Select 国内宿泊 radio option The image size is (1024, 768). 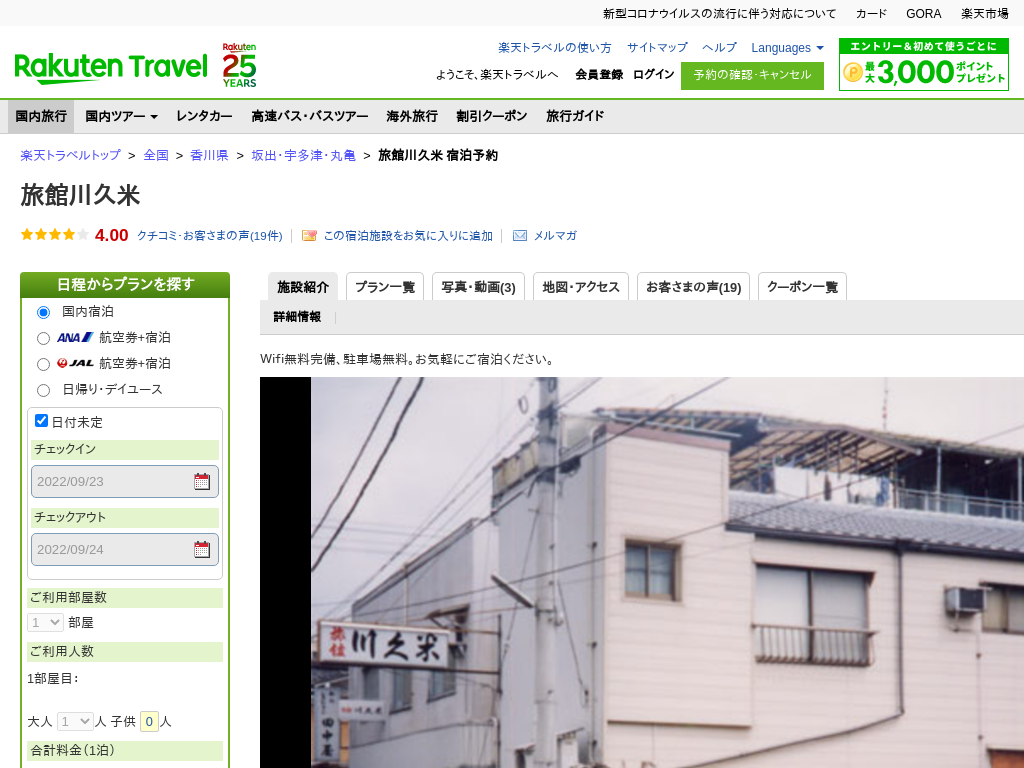(x=43, y=312)
